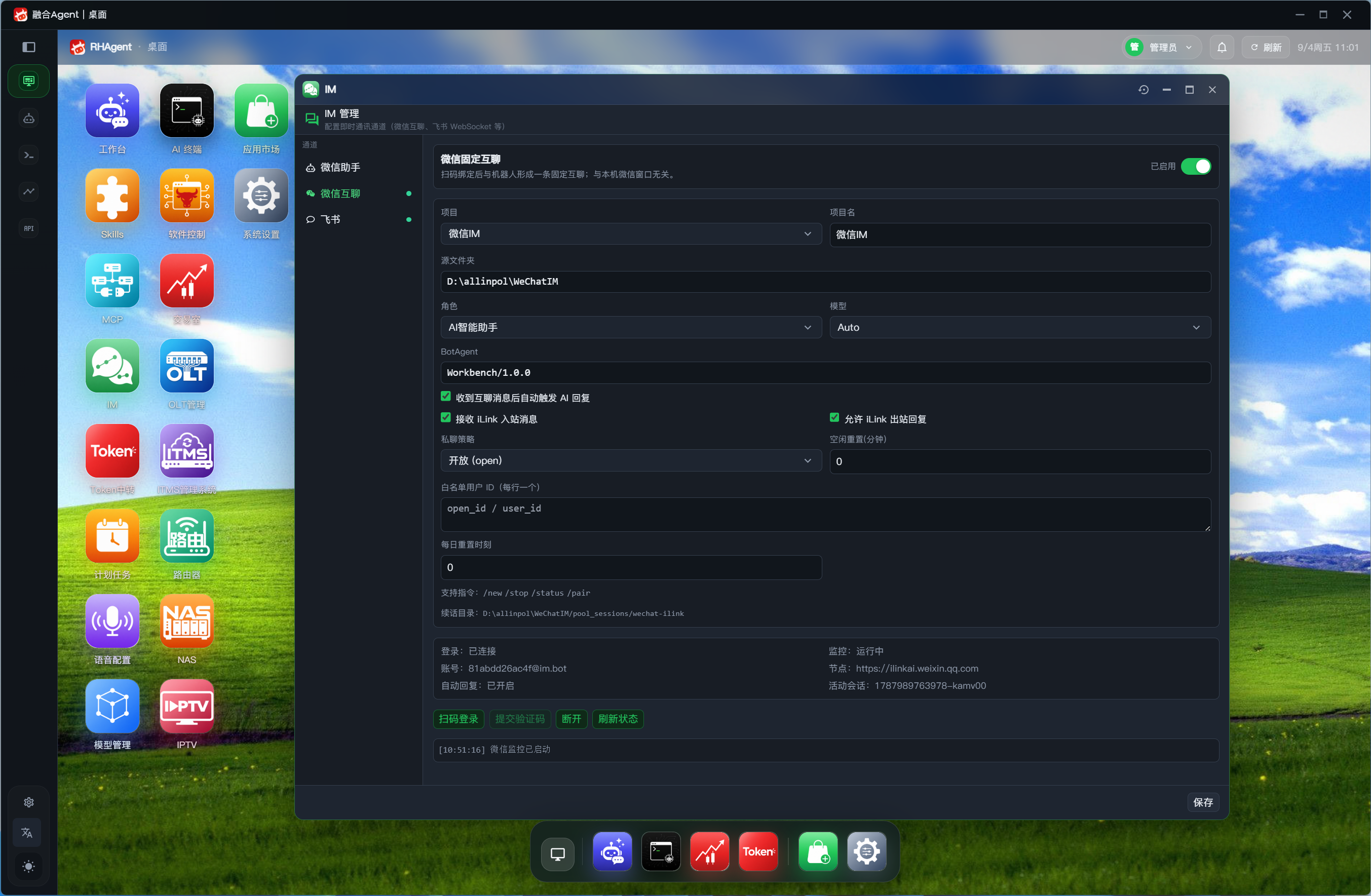Click the 空闲重置(分钟) input field

[x=1019, y=462]
